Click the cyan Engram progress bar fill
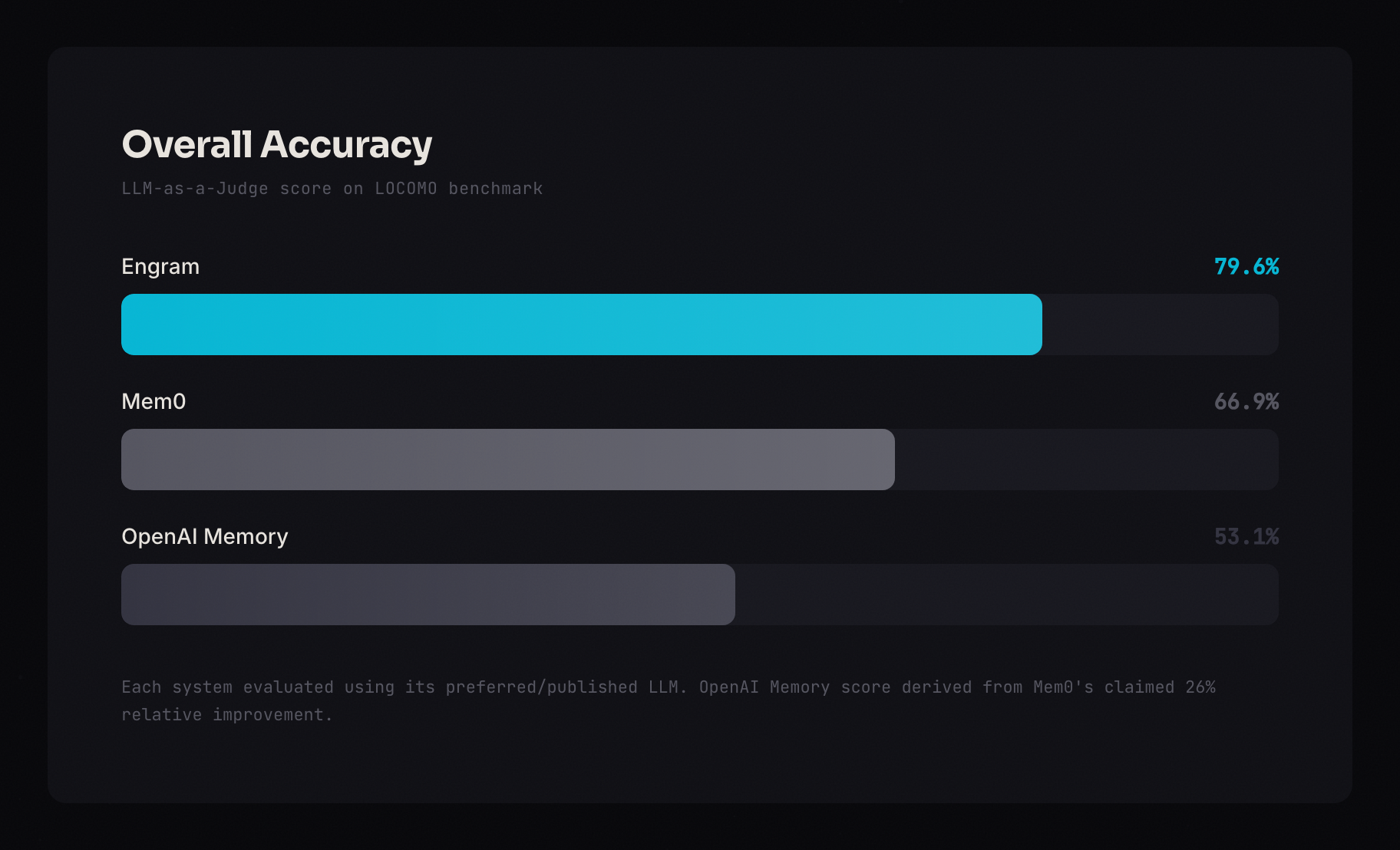Screen dimensions: 1400x850 coord(581,325)
